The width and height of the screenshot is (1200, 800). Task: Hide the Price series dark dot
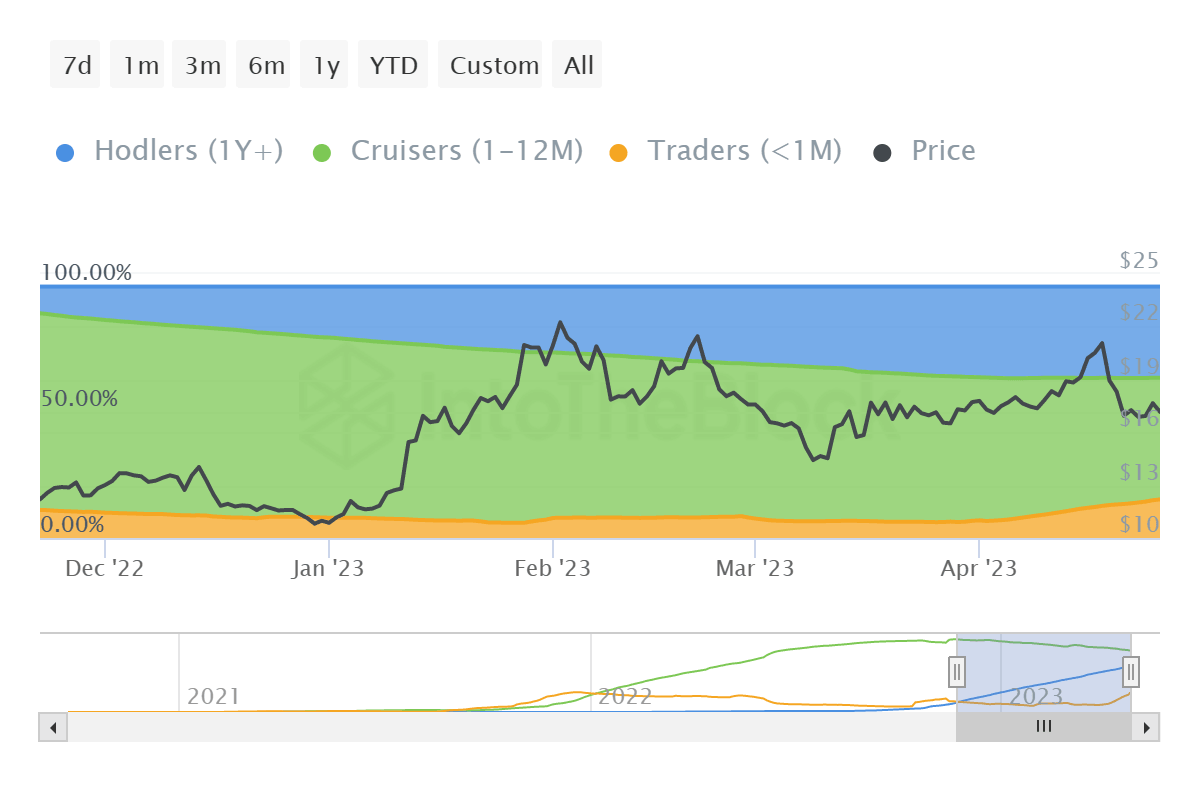883,152
